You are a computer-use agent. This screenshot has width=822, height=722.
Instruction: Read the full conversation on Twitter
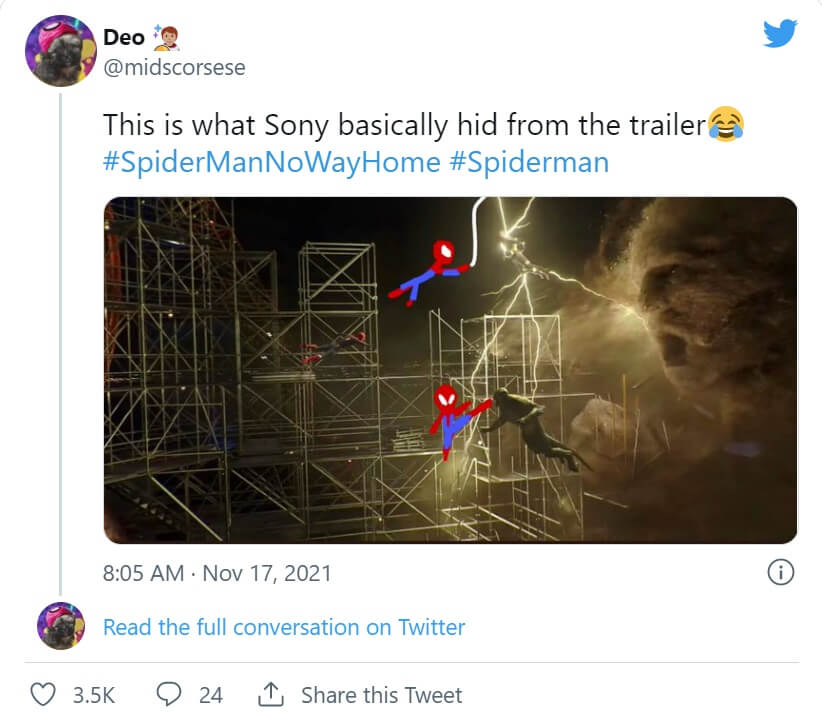(x=284, y=627)
